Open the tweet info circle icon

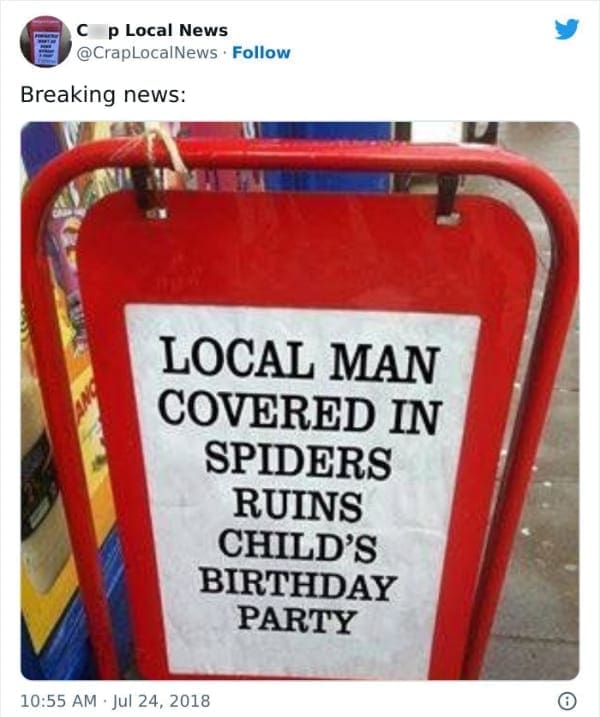(567, 701)
